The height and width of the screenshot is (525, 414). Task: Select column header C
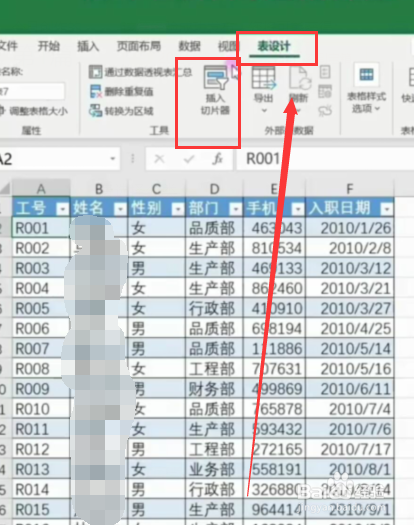point(156,189)
